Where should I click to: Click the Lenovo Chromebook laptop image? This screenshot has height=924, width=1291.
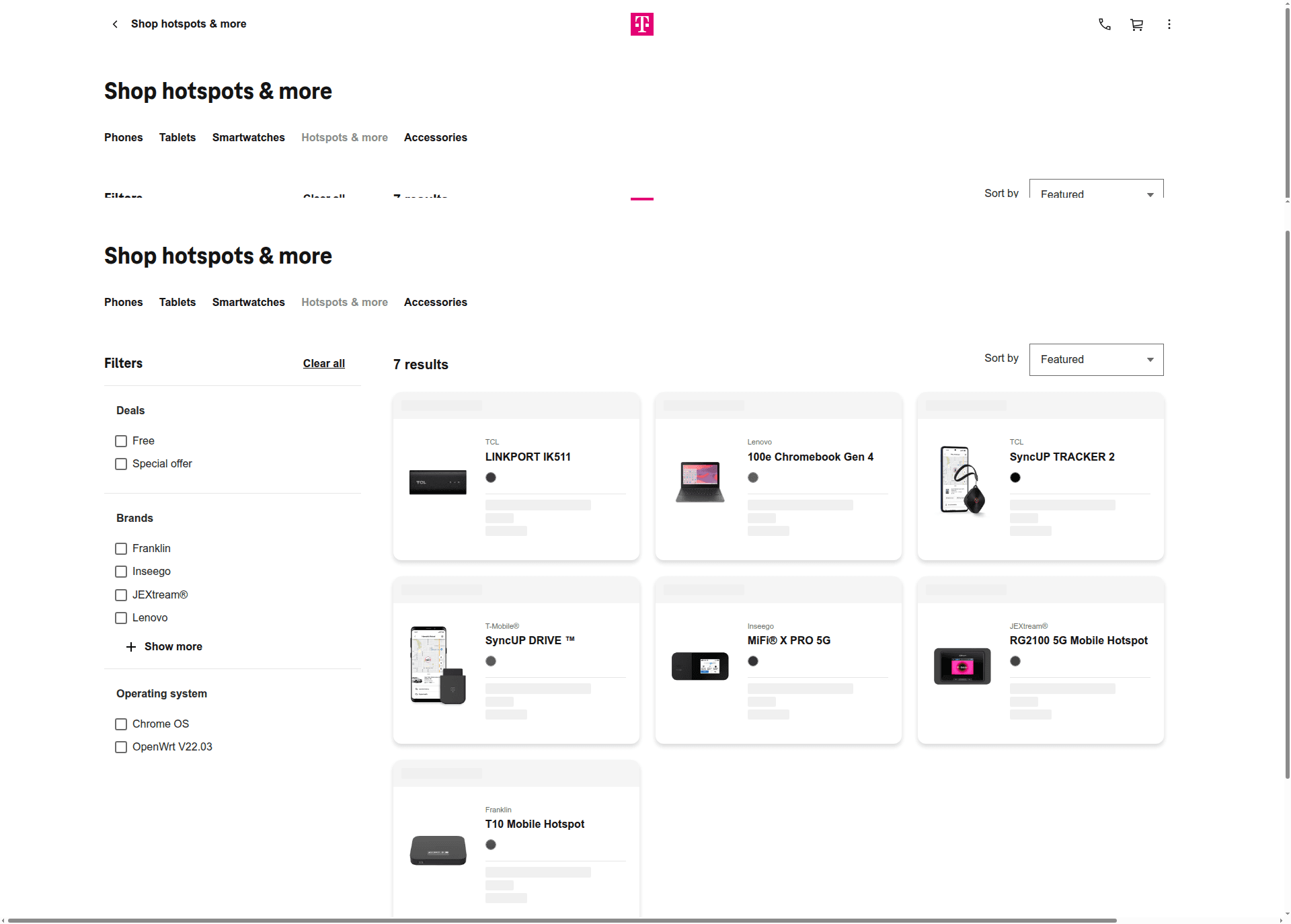tap(700, 482)
